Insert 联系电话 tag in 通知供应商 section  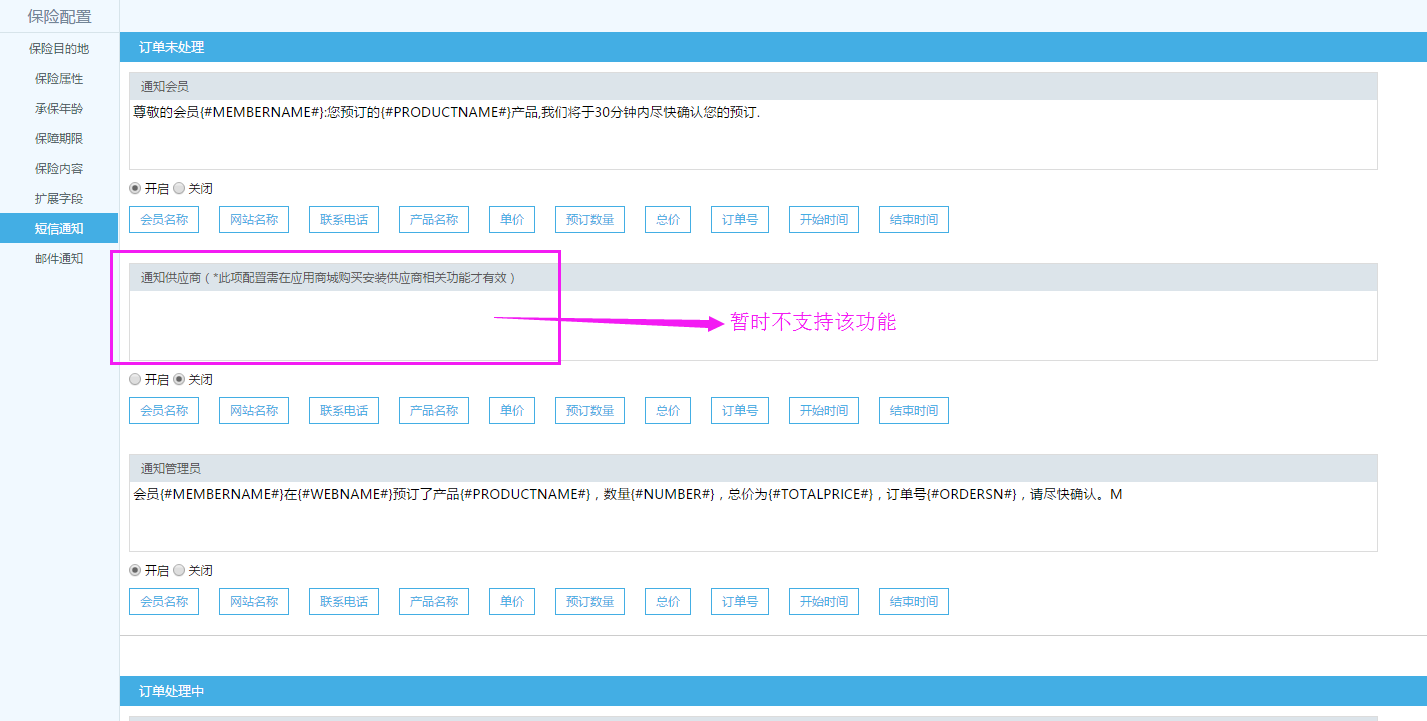coord(344,410)
